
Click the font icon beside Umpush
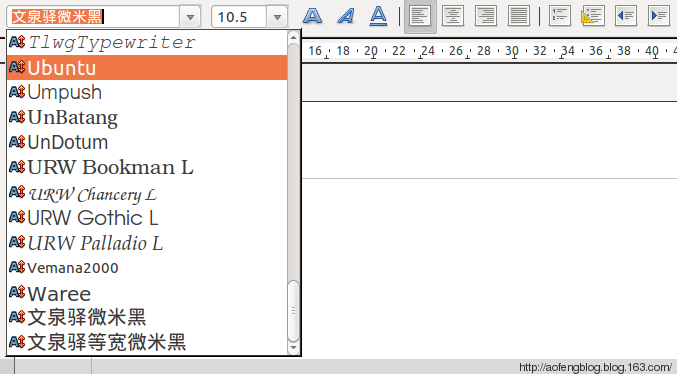point(17,92)
